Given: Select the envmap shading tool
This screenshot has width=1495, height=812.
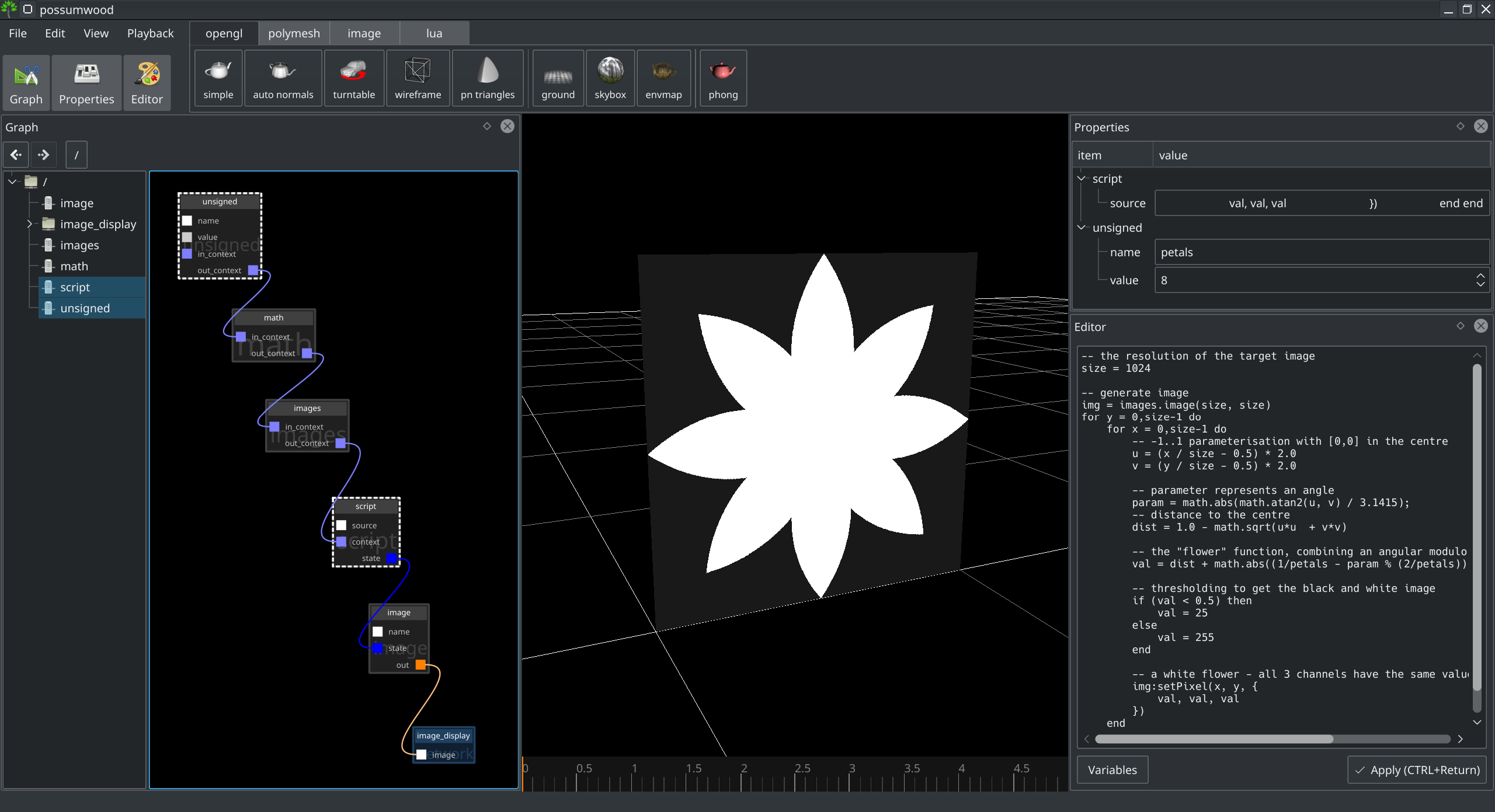Looking at the screenshot, I should [x=663, y=80].
